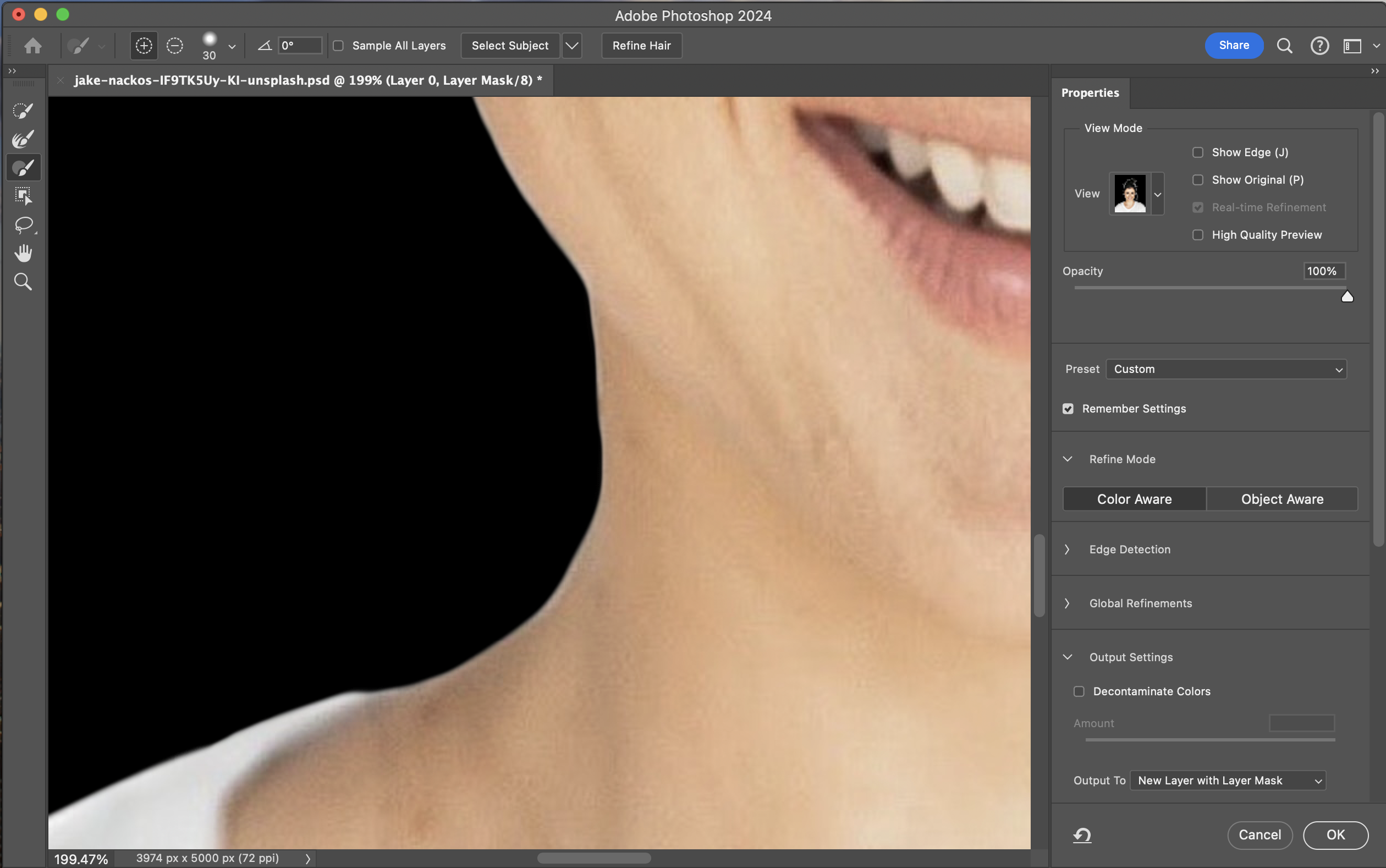This screenshot has width=1386, height=868.
Task: Click the Object Aware button
Action: point(1281,499)
